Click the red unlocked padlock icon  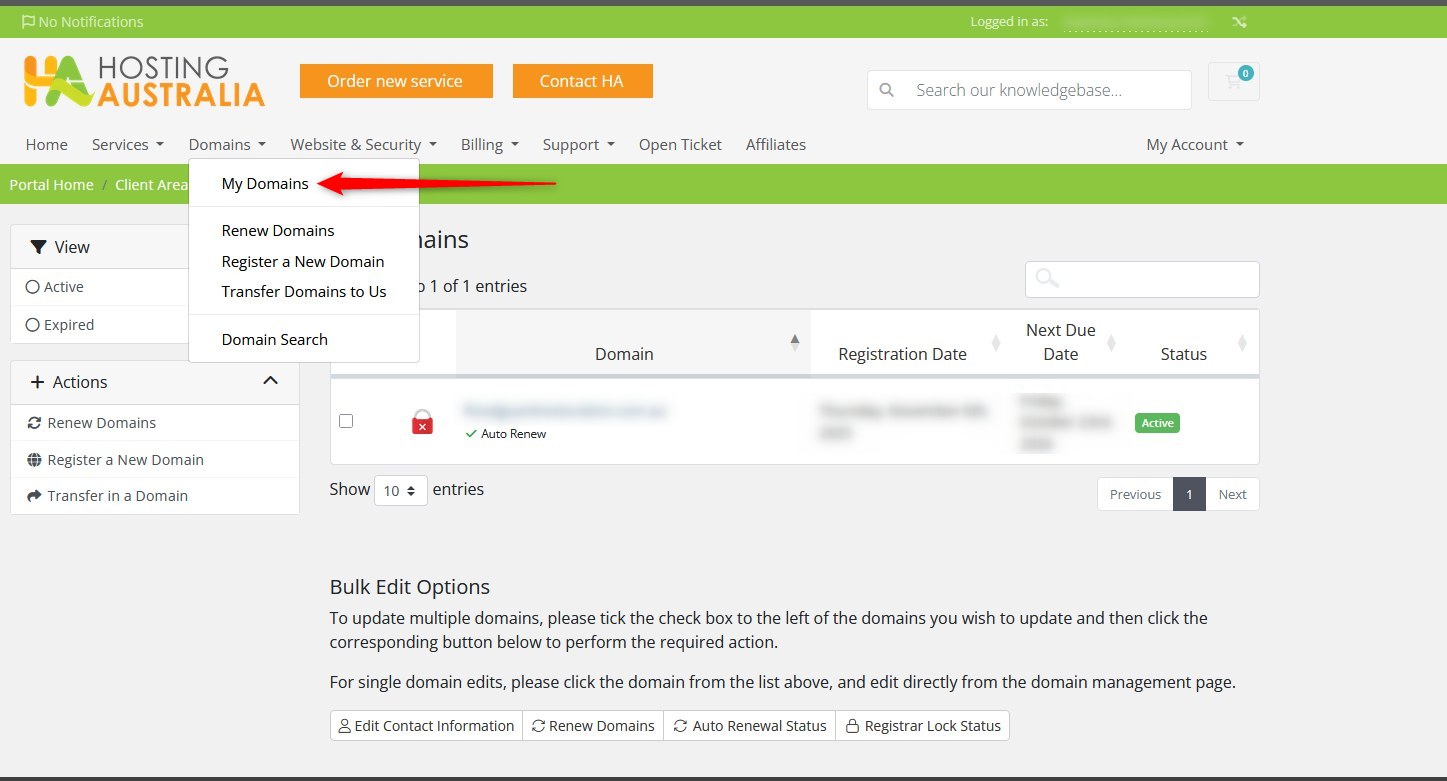tap(422, 422)
